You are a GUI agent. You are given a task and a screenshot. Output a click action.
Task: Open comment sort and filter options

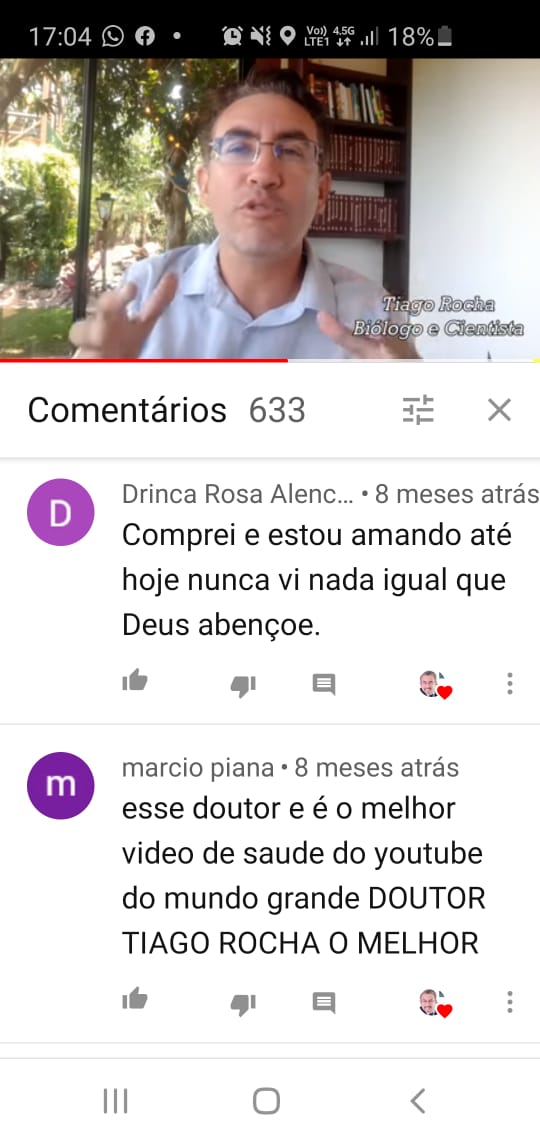418,410
